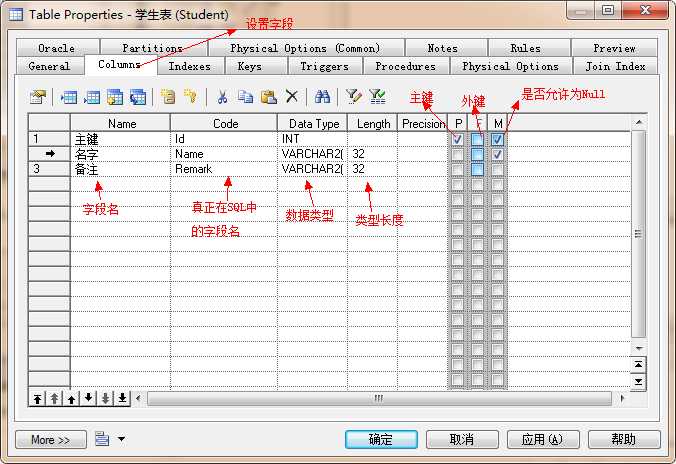Click the jump-to-bottom button below the vertical scrollbar
The height and width of the screenshot is (464, 676).
pyautogui.click(x=638, y=382)
